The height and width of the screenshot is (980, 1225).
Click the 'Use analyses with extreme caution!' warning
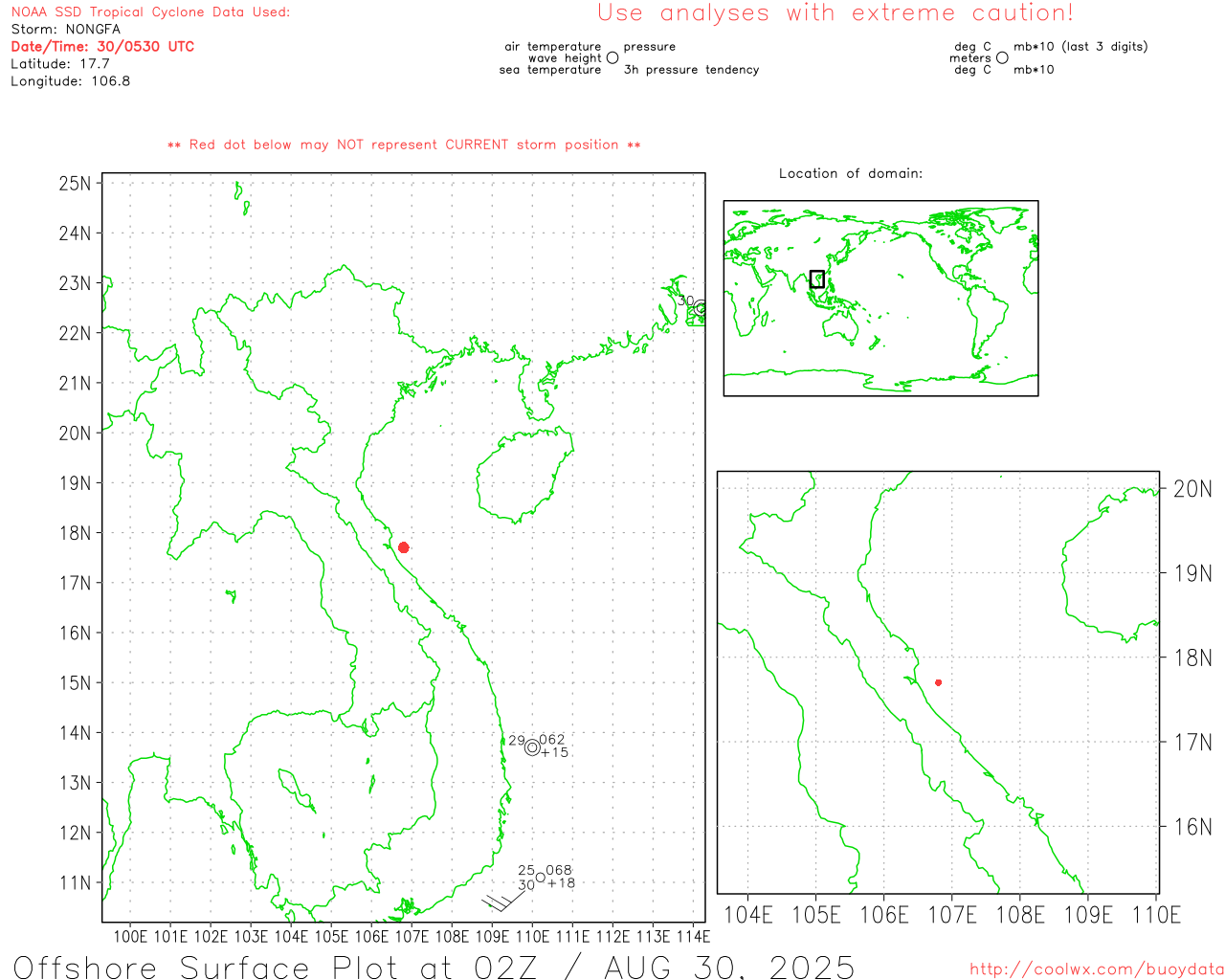tap(835, 13)
